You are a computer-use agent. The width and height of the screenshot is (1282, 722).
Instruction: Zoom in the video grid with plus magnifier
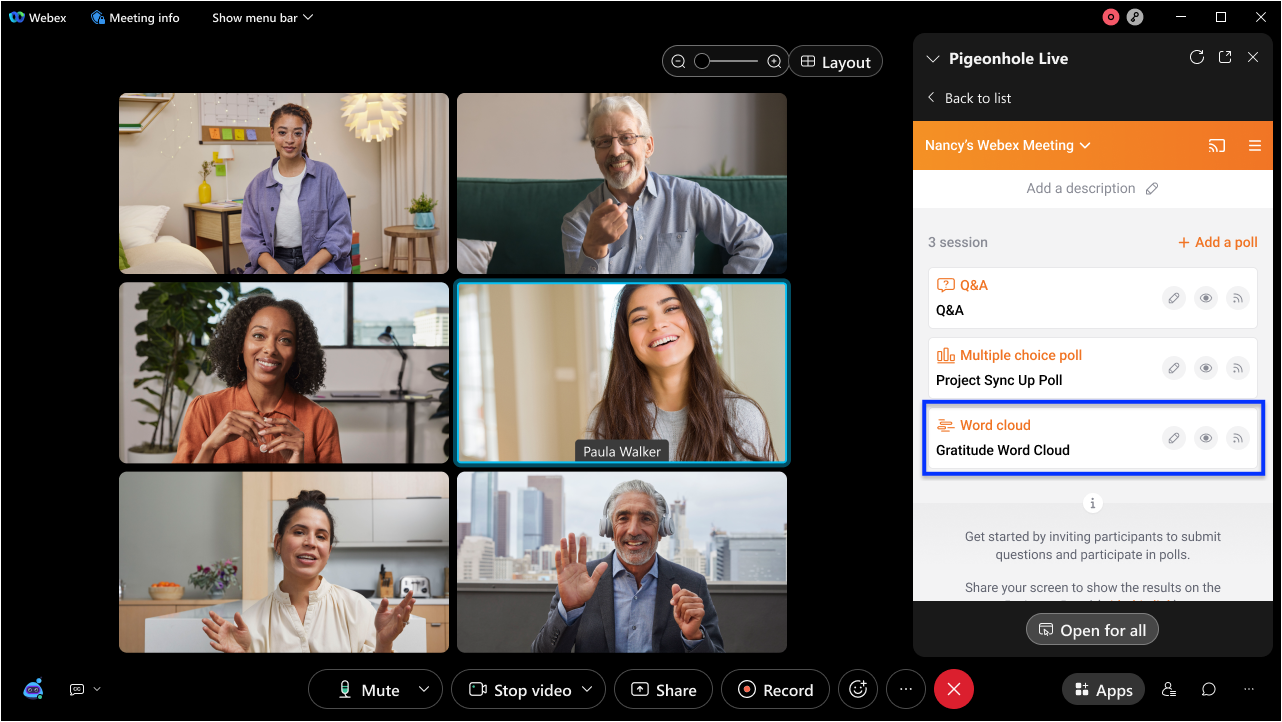[774, 62]
